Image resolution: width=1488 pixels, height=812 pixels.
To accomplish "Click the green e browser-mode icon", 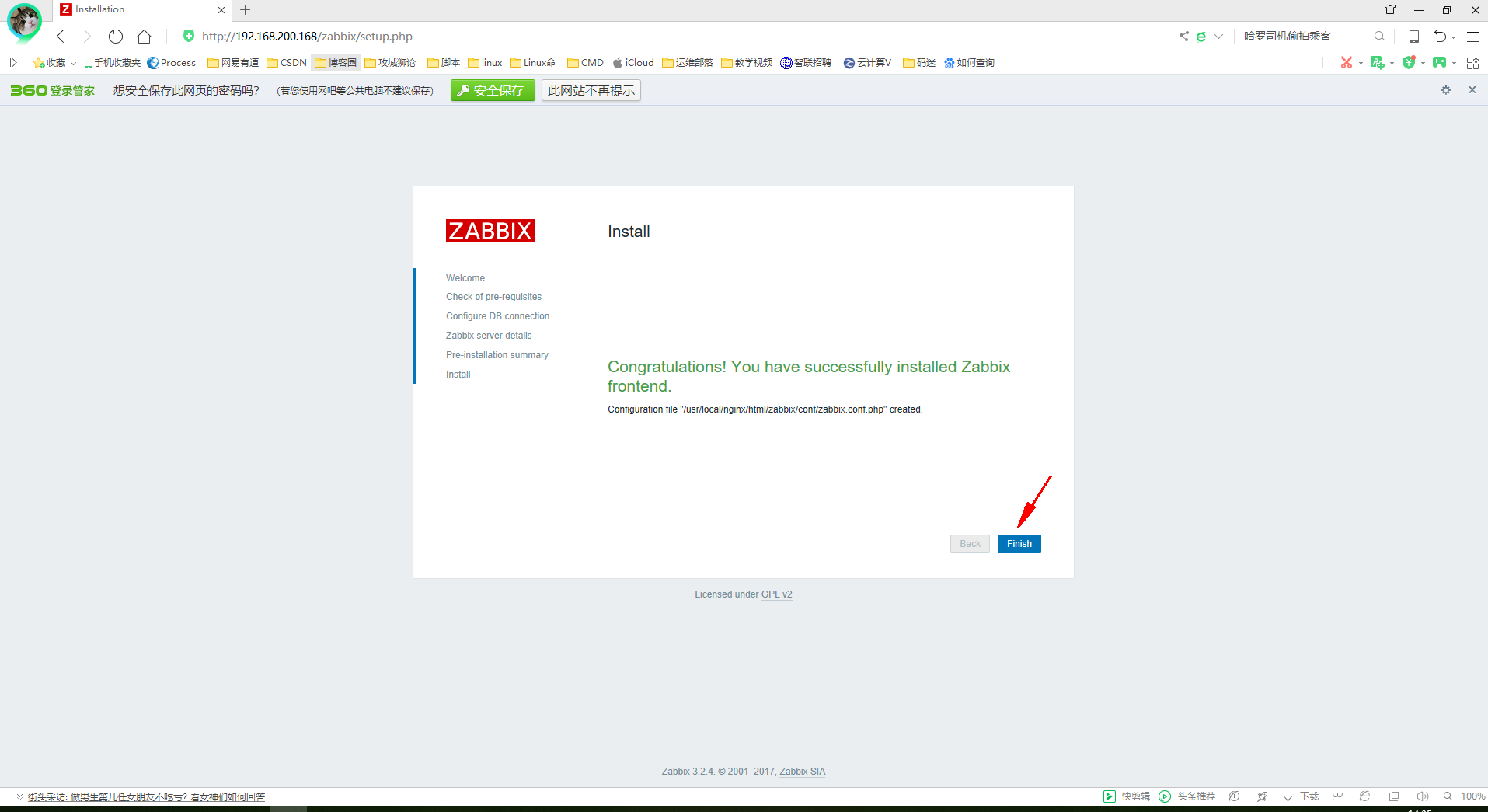I will [1201, 37].
